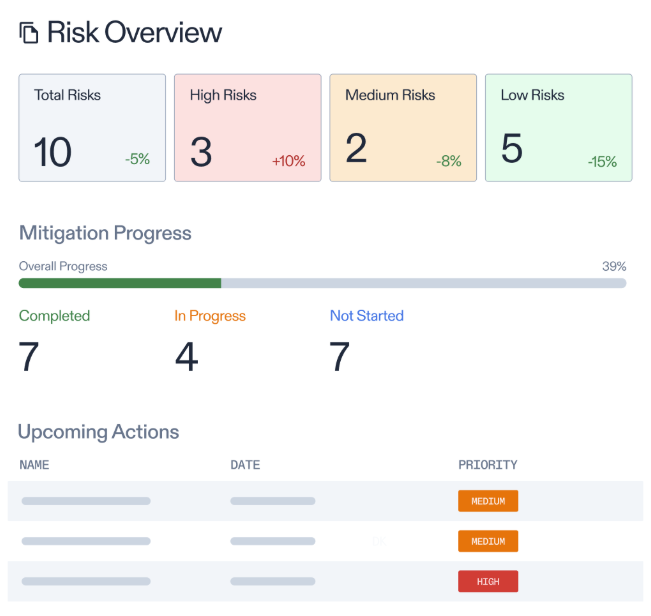
Task: Click the +10% change in High Risks
Action: point(289,161)
